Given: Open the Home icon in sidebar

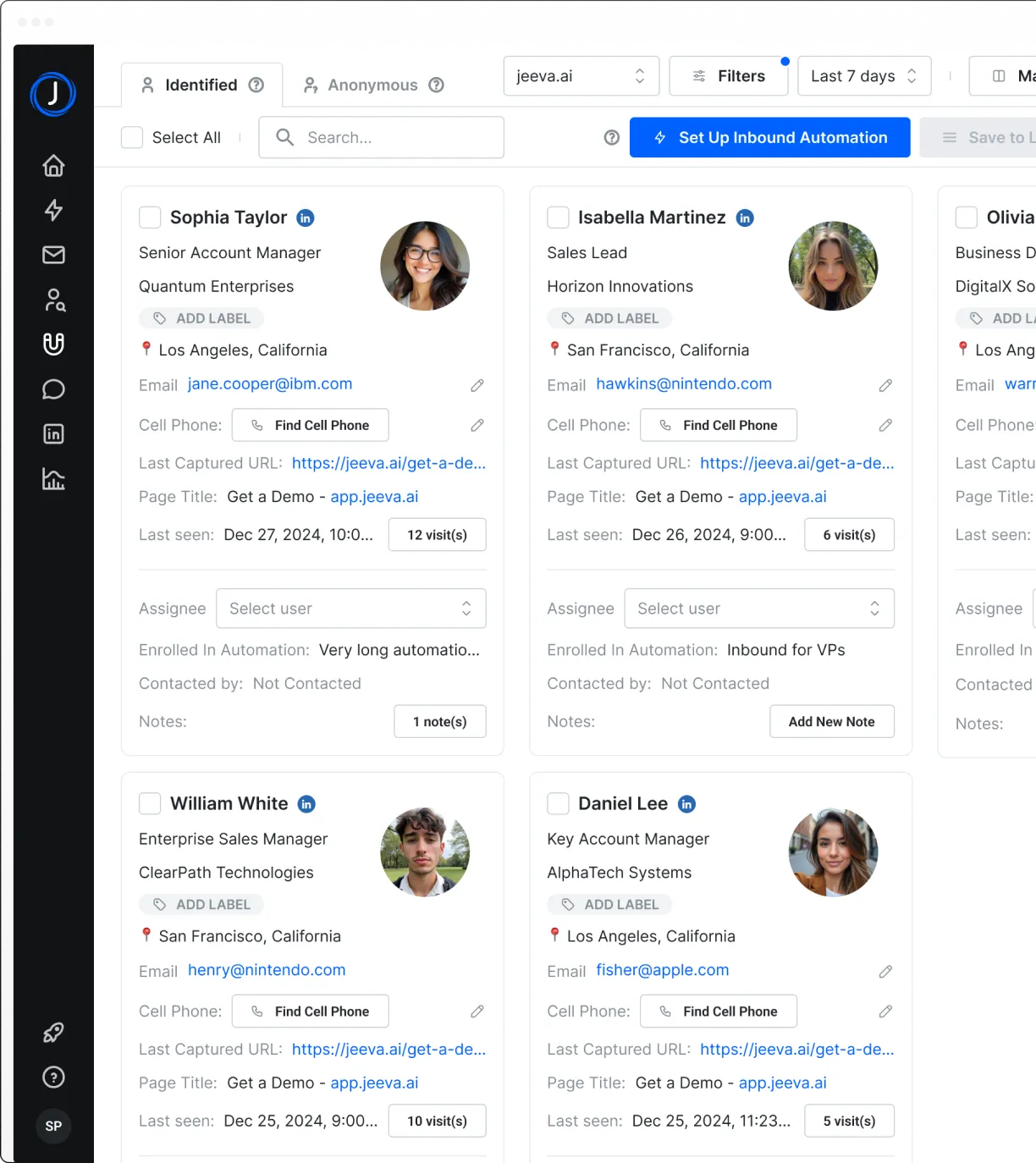Looking at the screenshot, I should pos(53,166).
